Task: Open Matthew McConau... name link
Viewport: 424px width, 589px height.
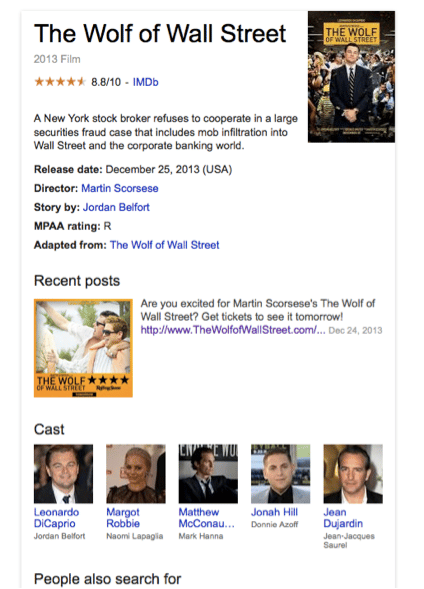Action: tap(207, 518)
